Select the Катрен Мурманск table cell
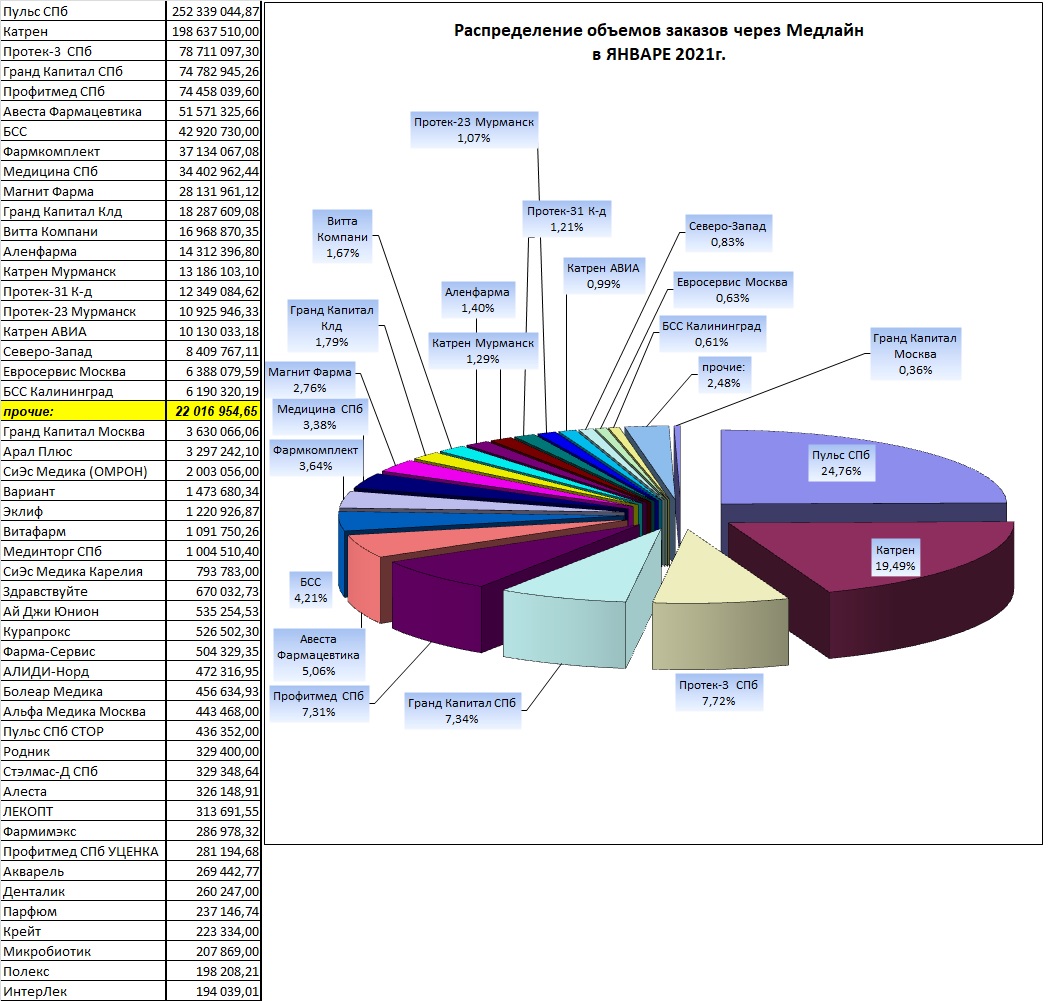1050x1001 pixels. 83,272
